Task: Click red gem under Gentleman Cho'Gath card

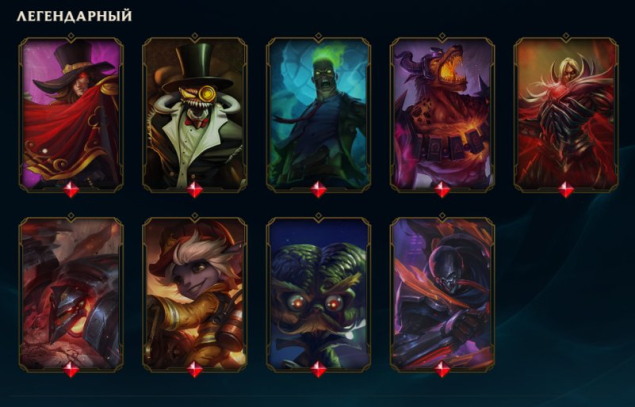Action: coord(195,190)
